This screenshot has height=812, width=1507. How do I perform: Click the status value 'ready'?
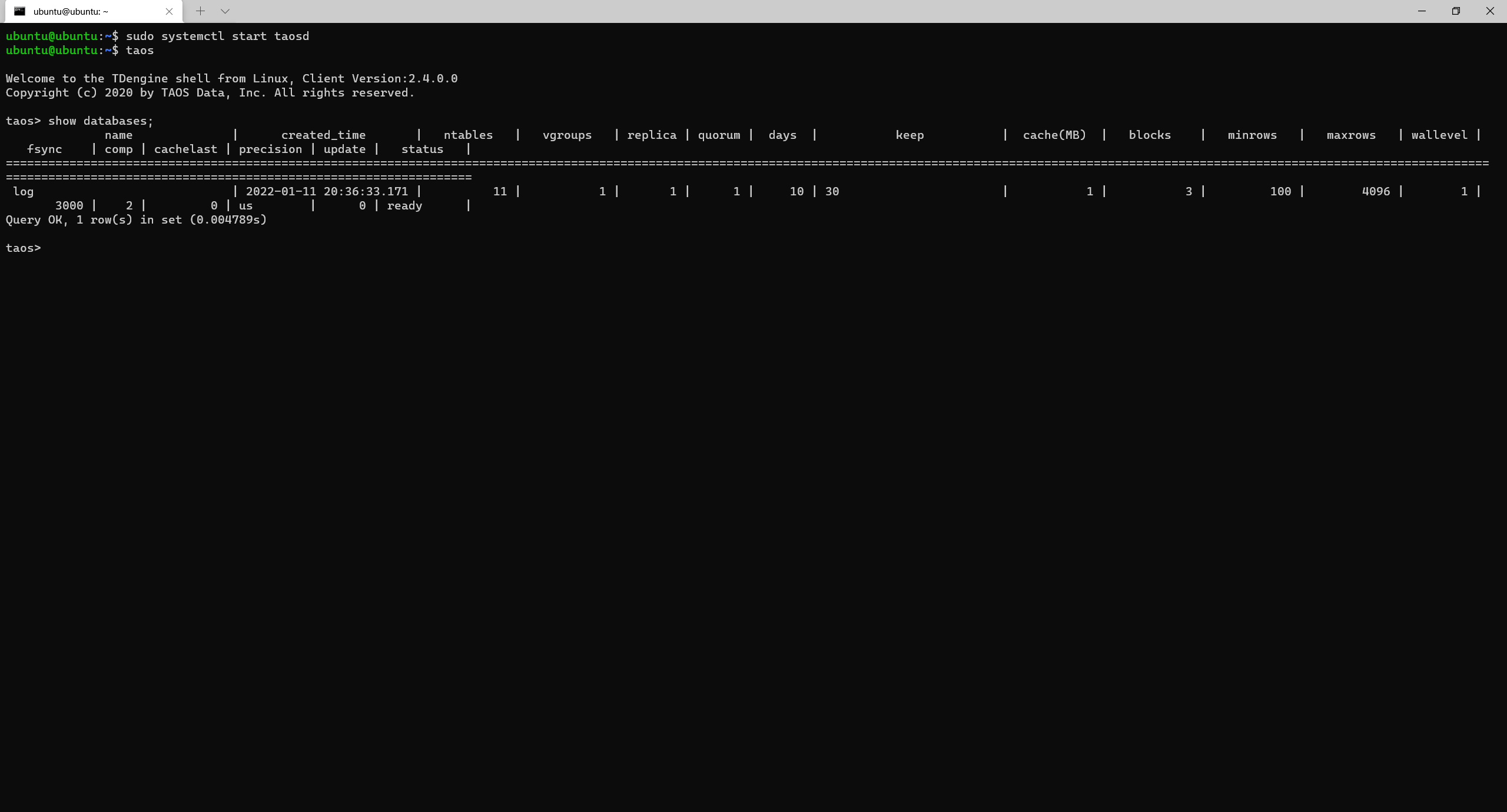point(404,206)
